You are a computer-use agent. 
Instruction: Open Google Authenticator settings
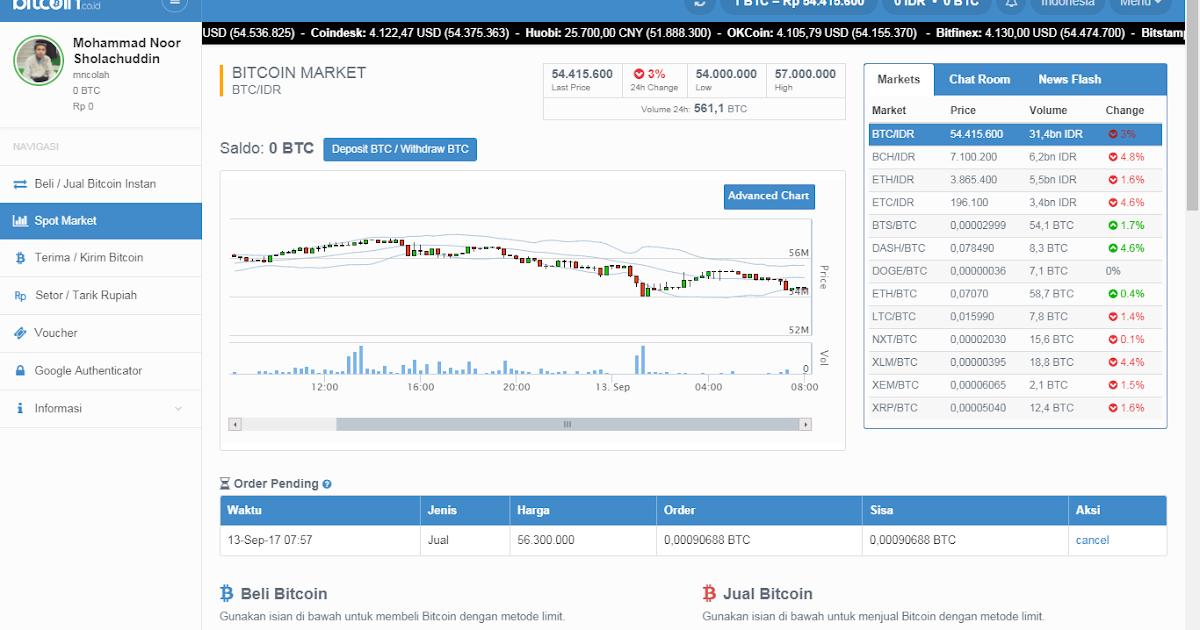(x=100, y=371)
